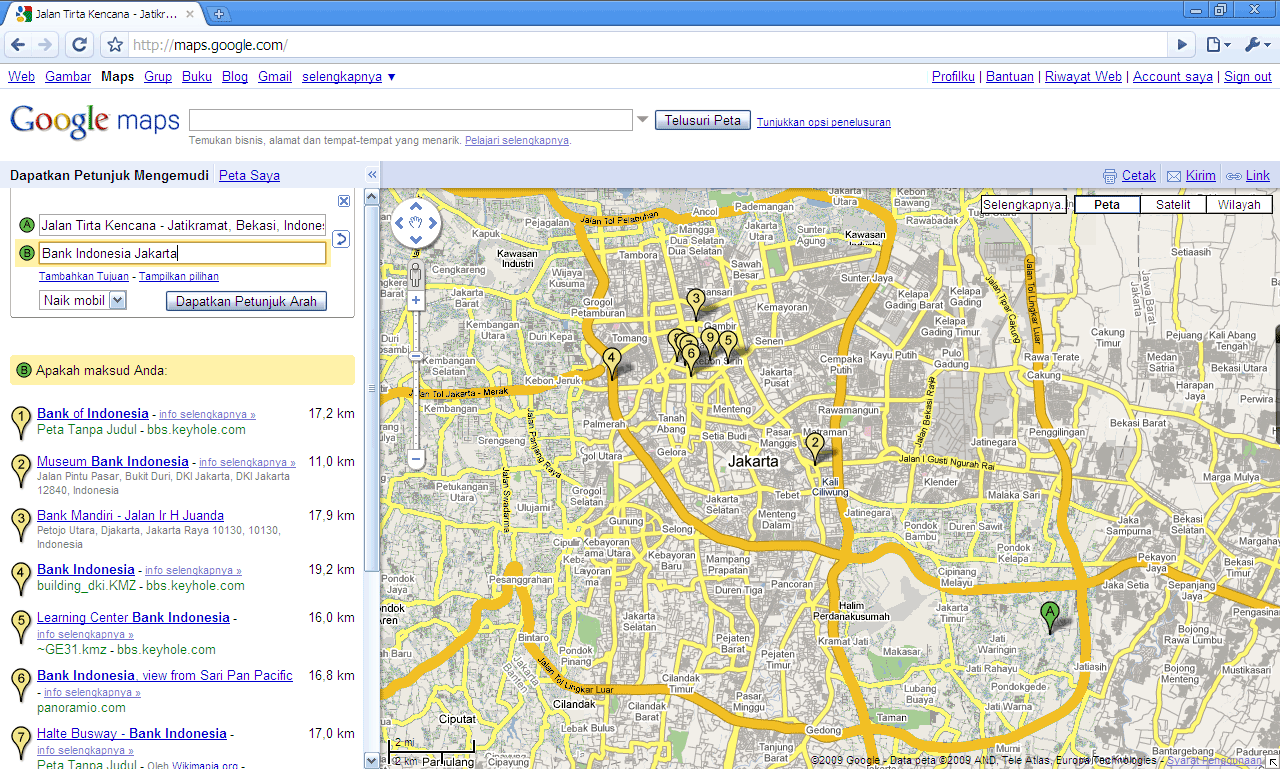This screenshot has width=1280, height=769.
Task: Click map marker 5 on map
Action: coord(728,344)
